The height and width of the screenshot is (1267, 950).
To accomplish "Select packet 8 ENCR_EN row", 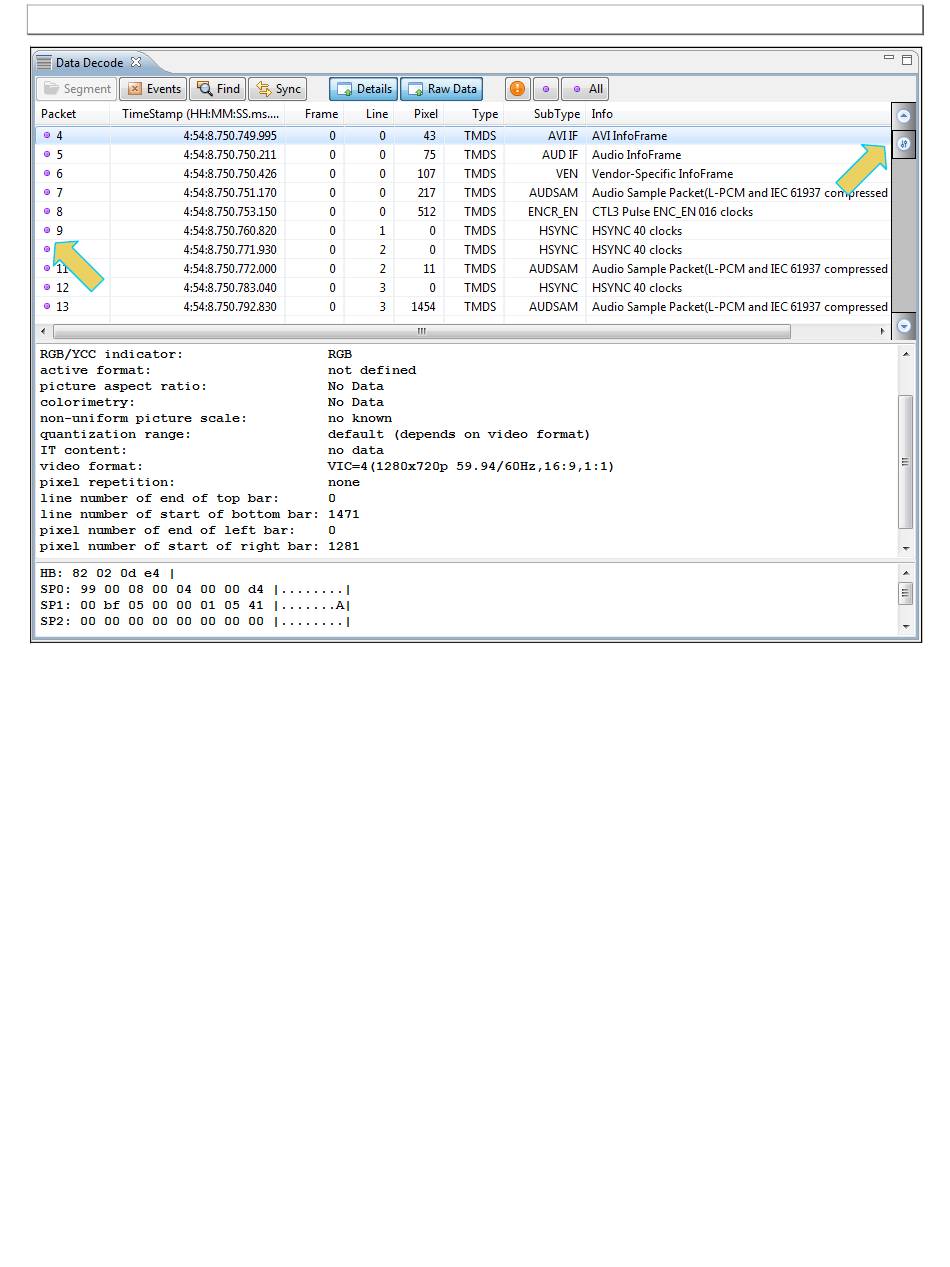I will [x=400, y=212].
